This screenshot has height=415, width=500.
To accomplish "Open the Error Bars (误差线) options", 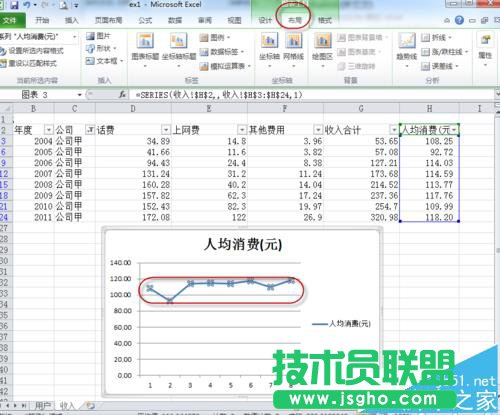I will tap(440, 66).
